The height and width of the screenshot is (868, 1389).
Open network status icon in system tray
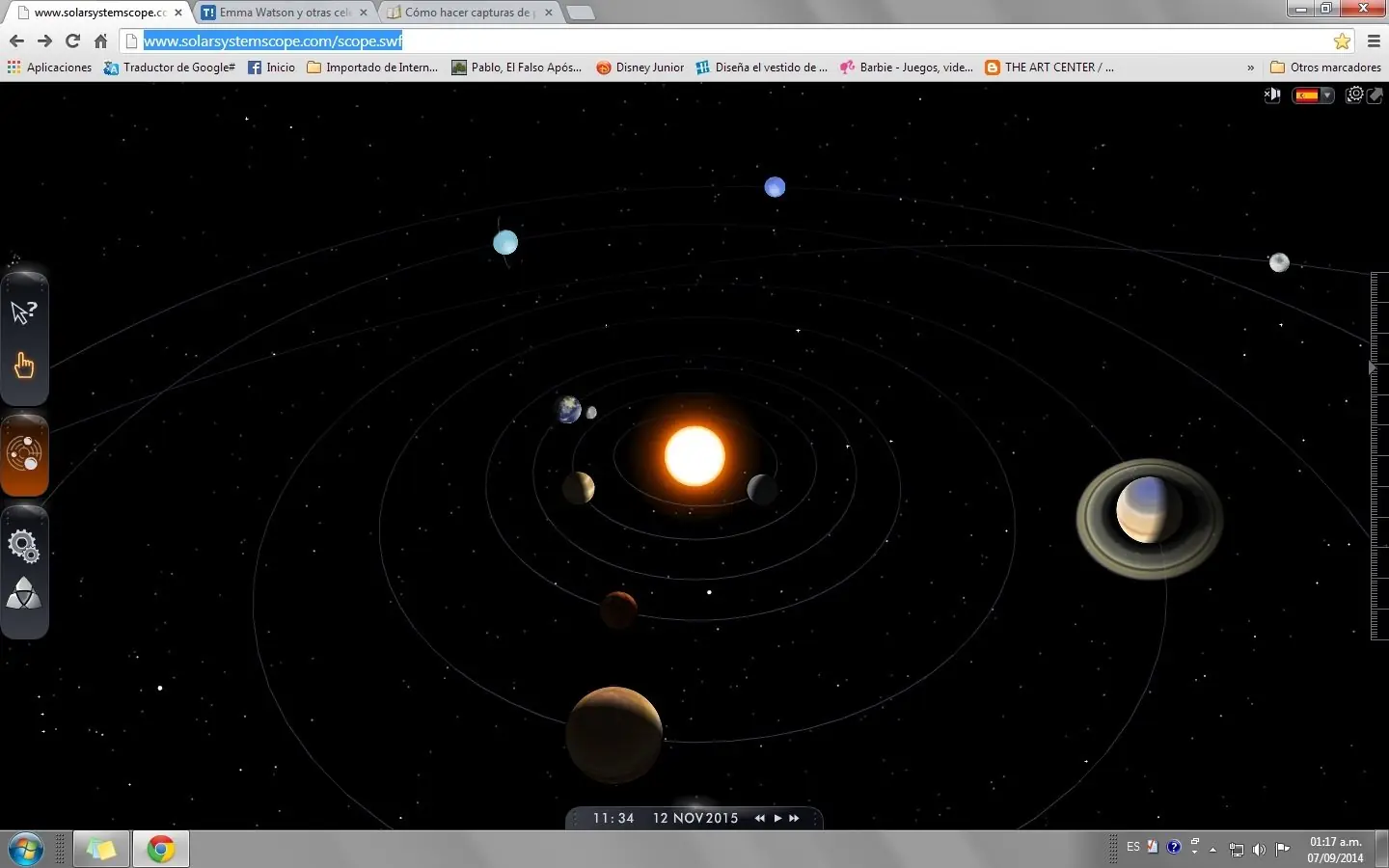click(1237, 850)
